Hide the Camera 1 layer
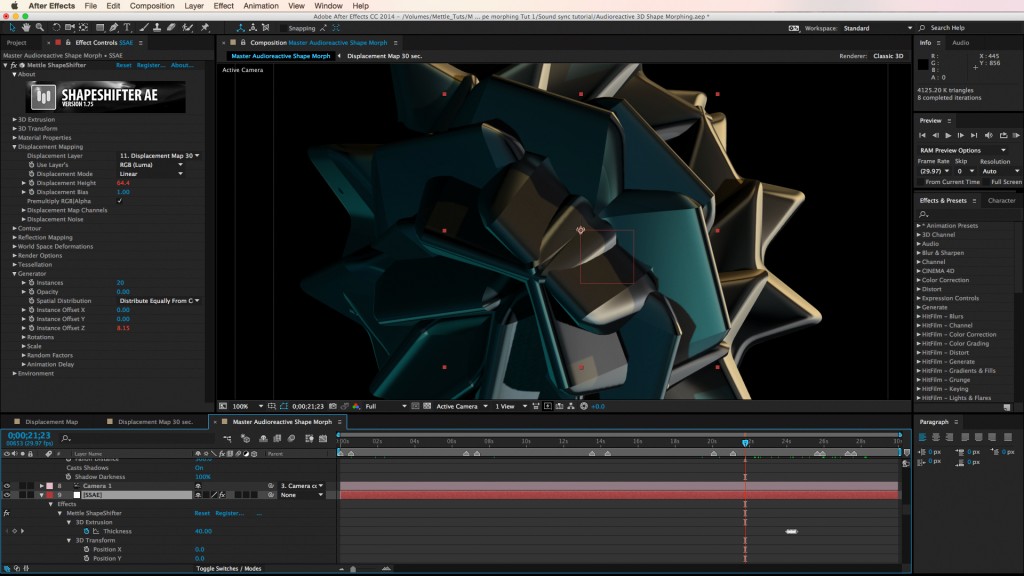The width and height of the screenshot is (1024, 576). [7, 486]
